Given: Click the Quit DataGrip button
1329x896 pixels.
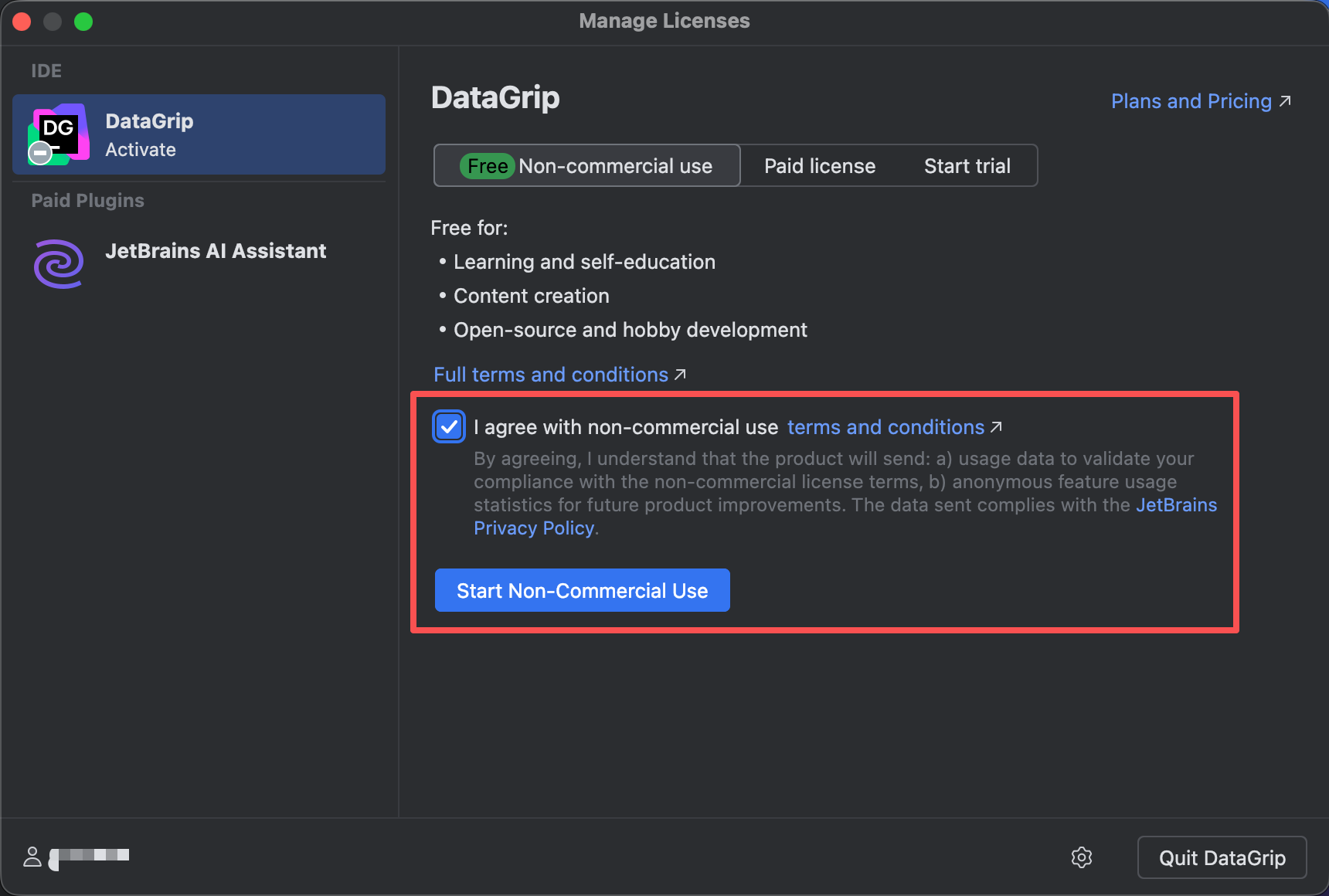Looking at the screenshot, I should (x=1222, y=857).
